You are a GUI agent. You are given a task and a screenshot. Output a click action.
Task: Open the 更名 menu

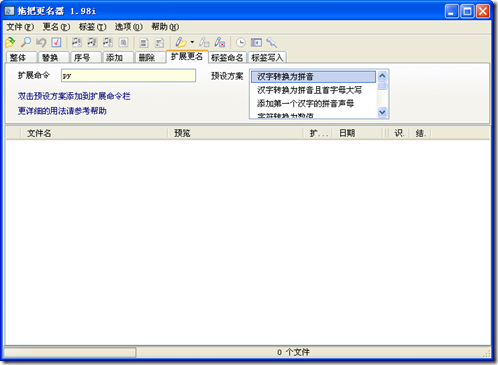(x=56, y=27)
